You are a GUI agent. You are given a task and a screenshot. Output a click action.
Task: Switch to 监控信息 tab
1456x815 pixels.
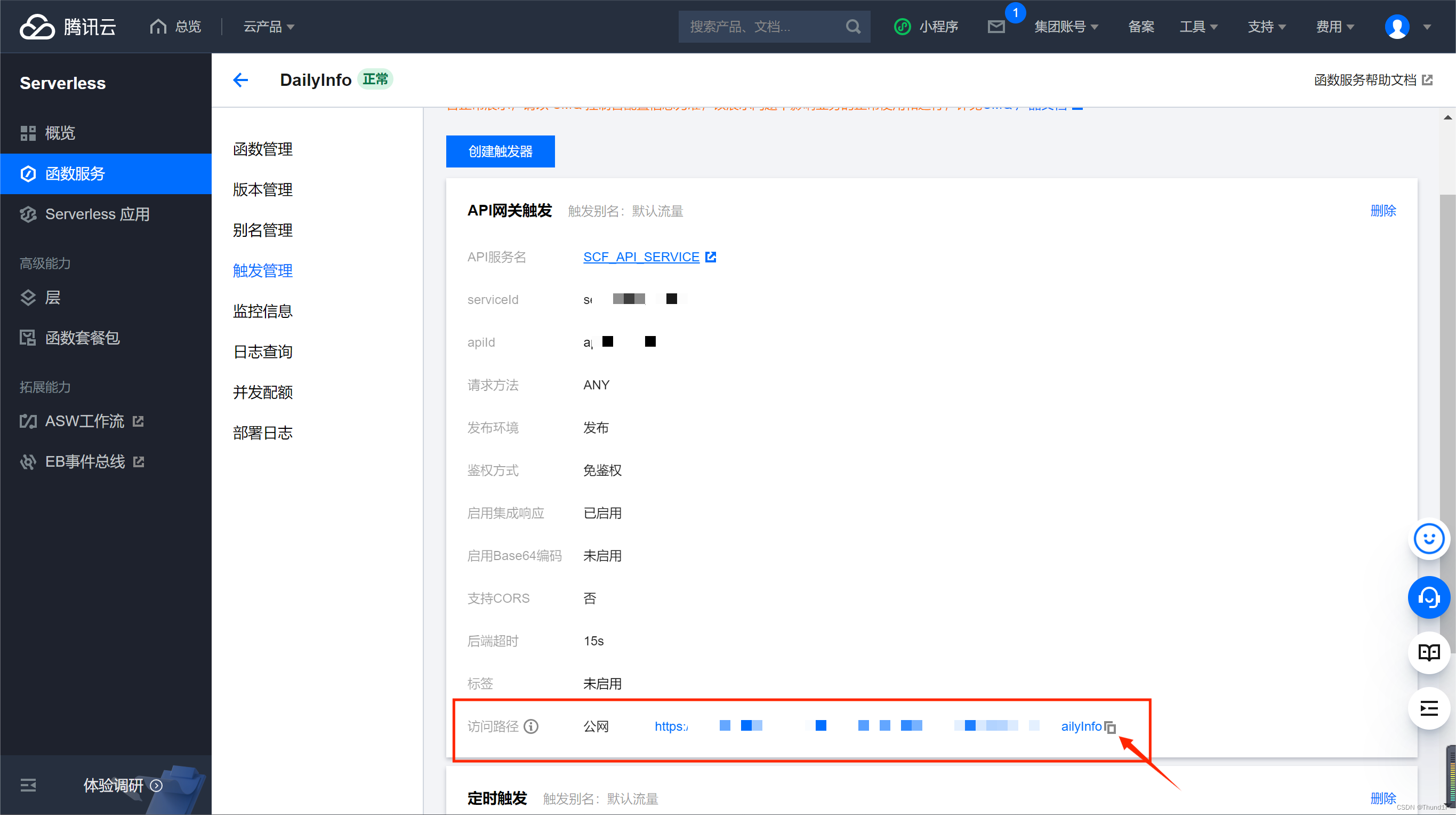click(262, 311)
